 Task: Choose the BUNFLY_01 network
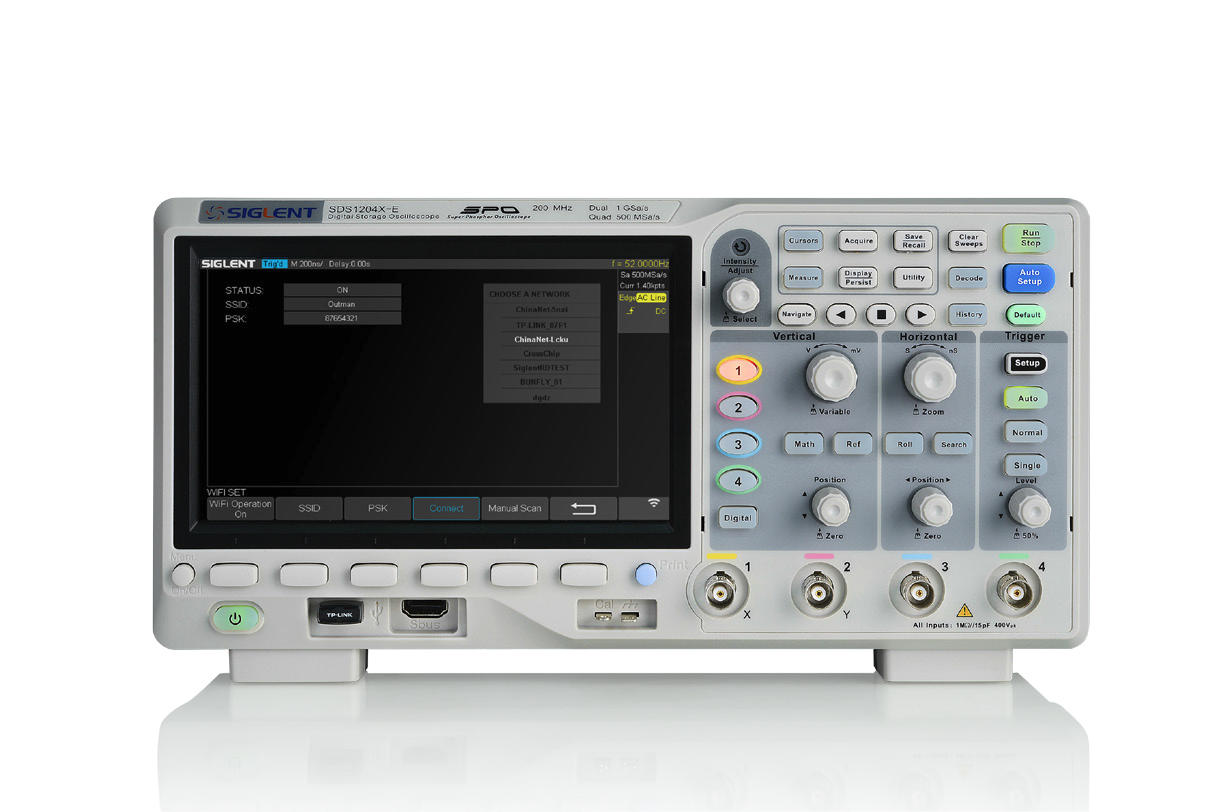point(542,383)
